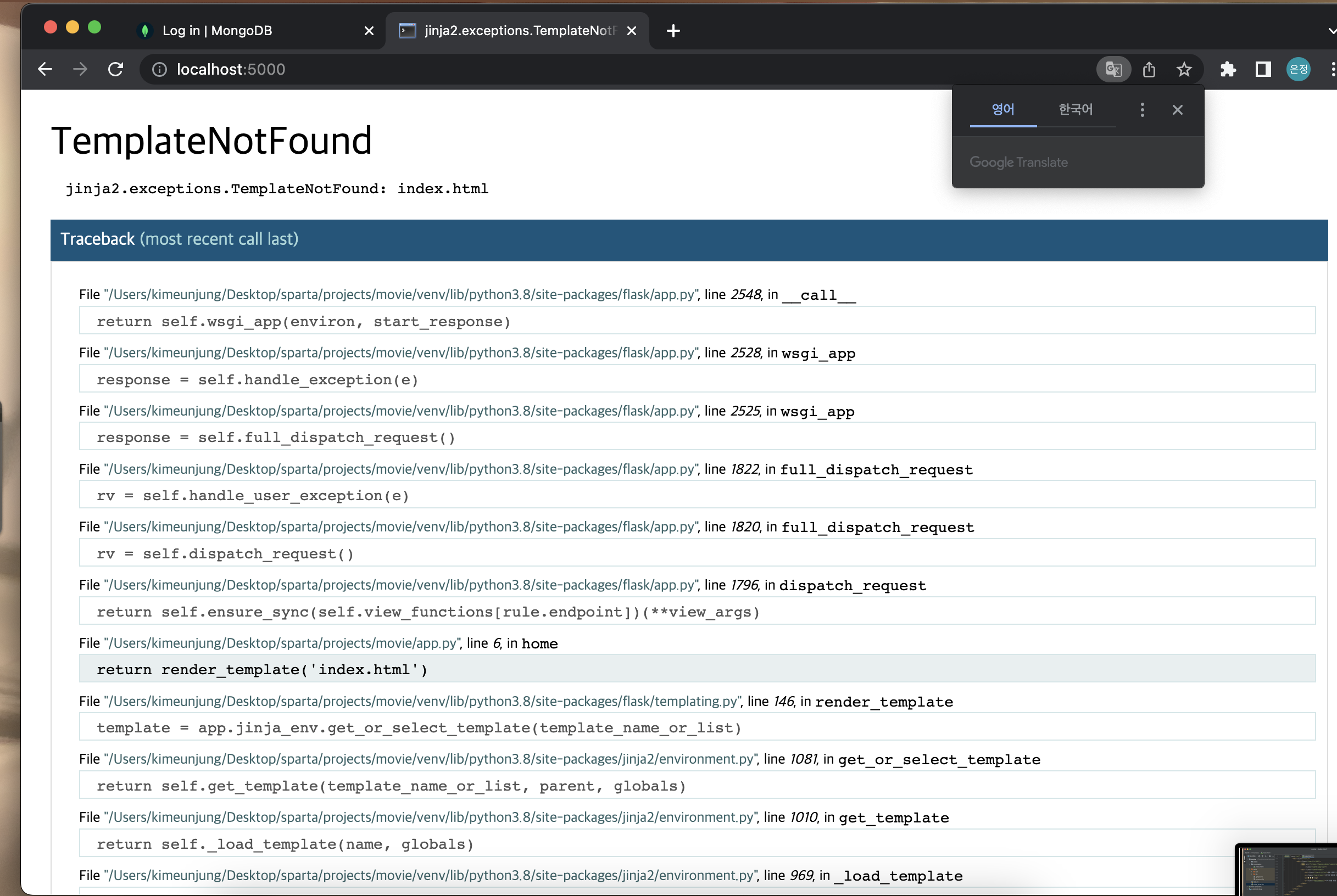Click the Traceback header bar
Screen dimensions: 1337x896
(x=689, y=239)
